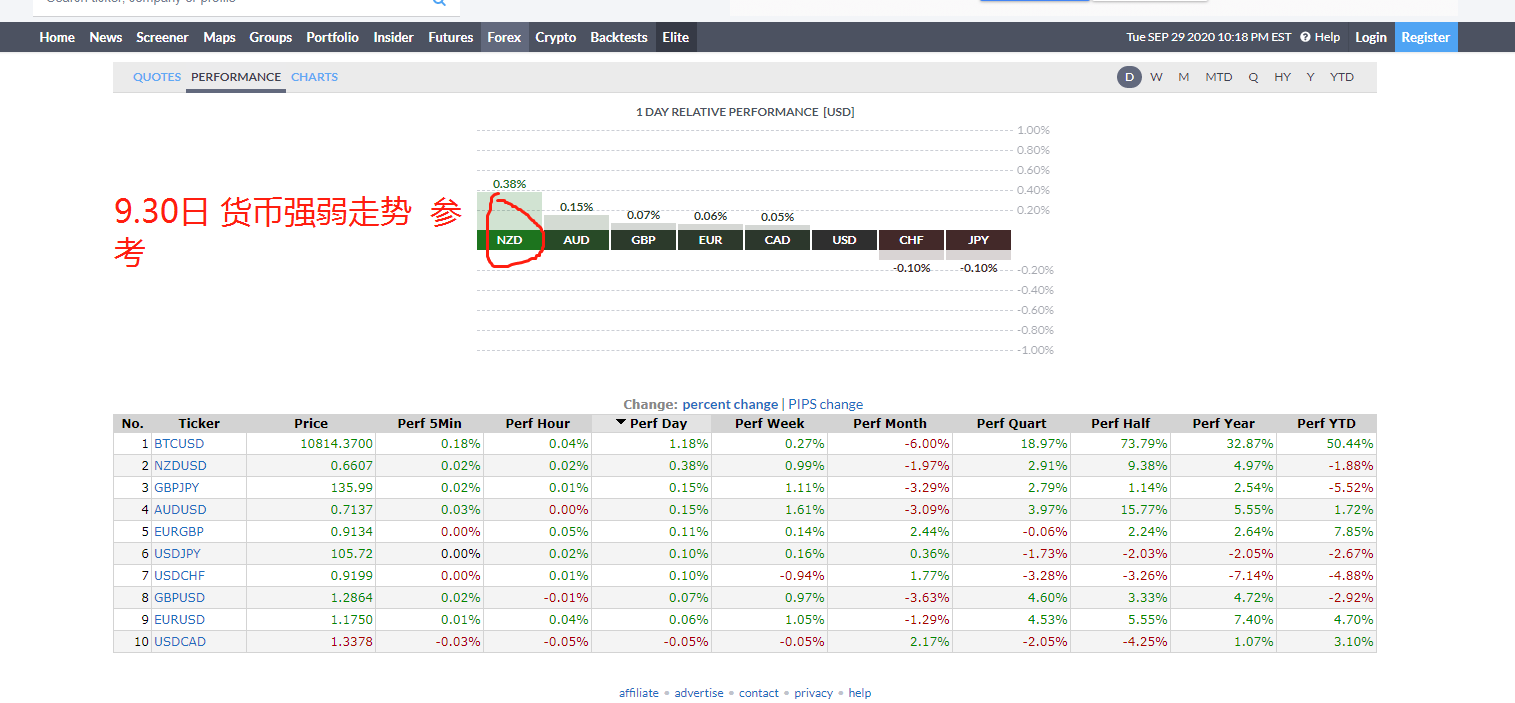Screen dimensions: 1515x703
Task: Open the Maps section
Action: pos(219,37)
